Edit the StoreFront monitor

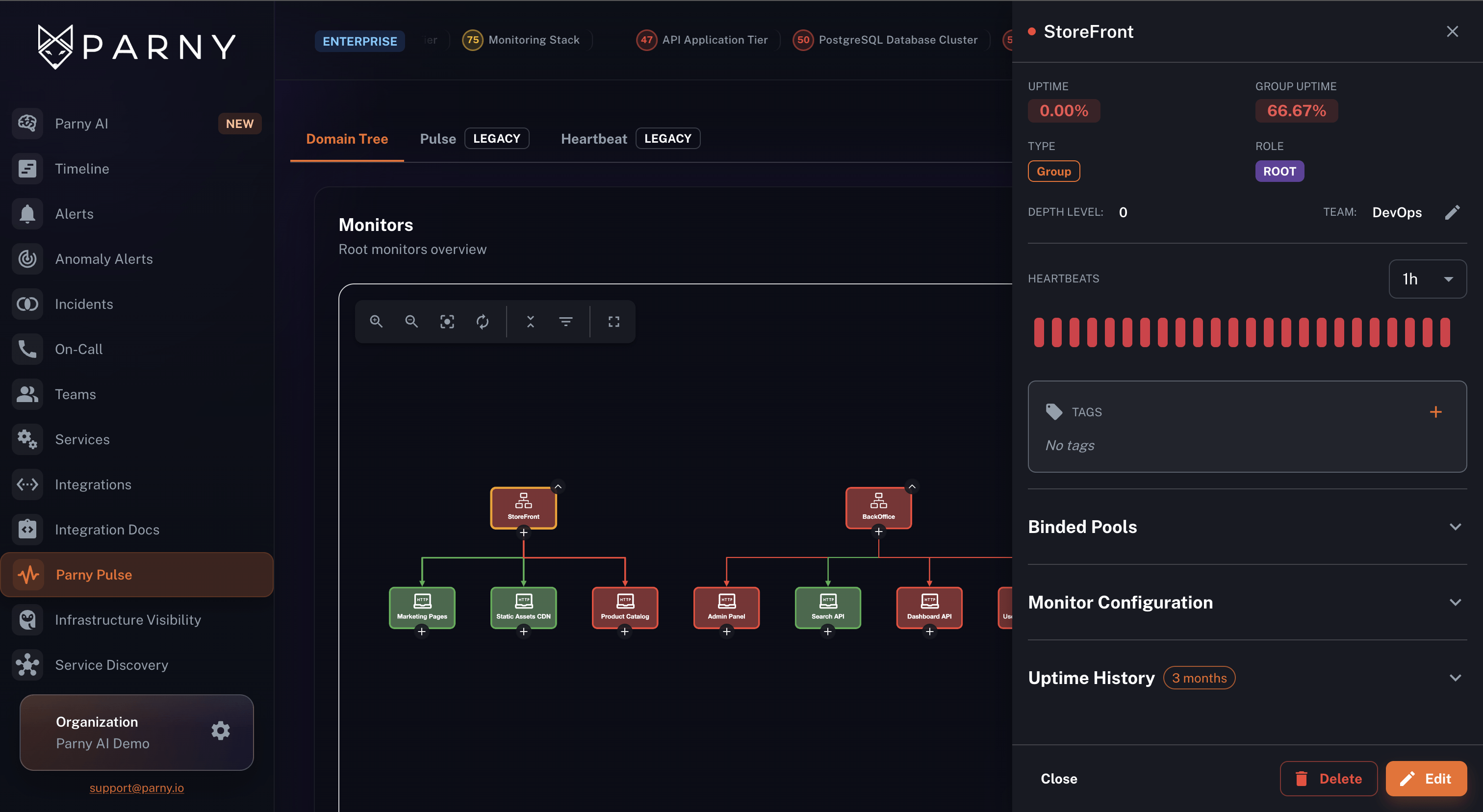[1426, 779]
